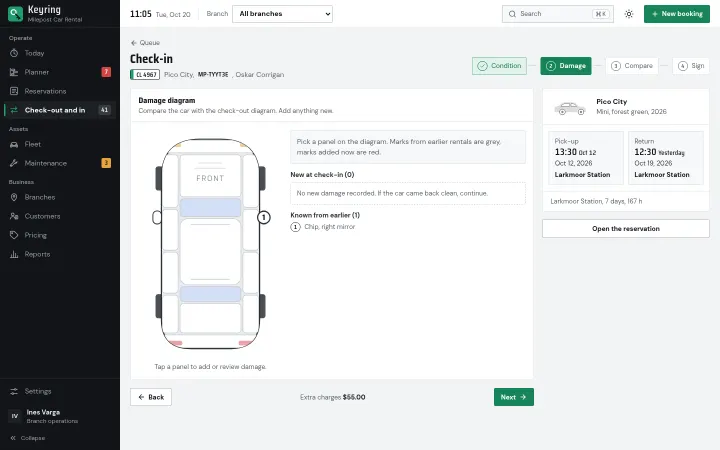Select the FRONT hood panel on diagram

tap(210, 176)
